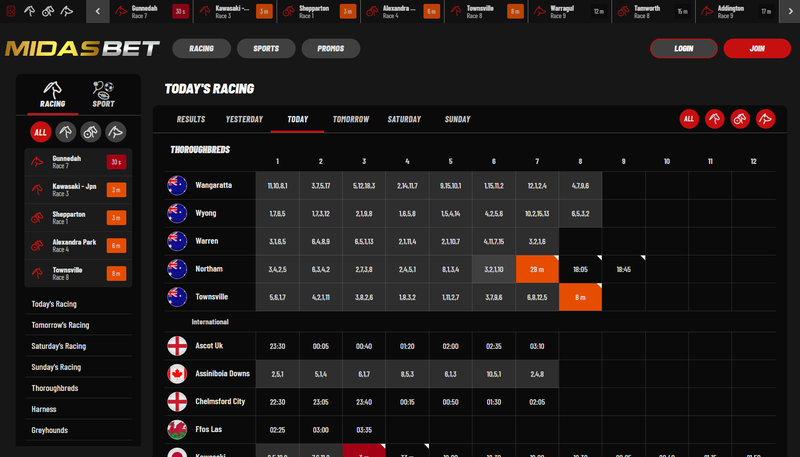Advance next-to-jump carousel with right arrow
Image resolution: width=800 pixels, height=457 pixels.
pyautogui.click(x=790, y=11)
